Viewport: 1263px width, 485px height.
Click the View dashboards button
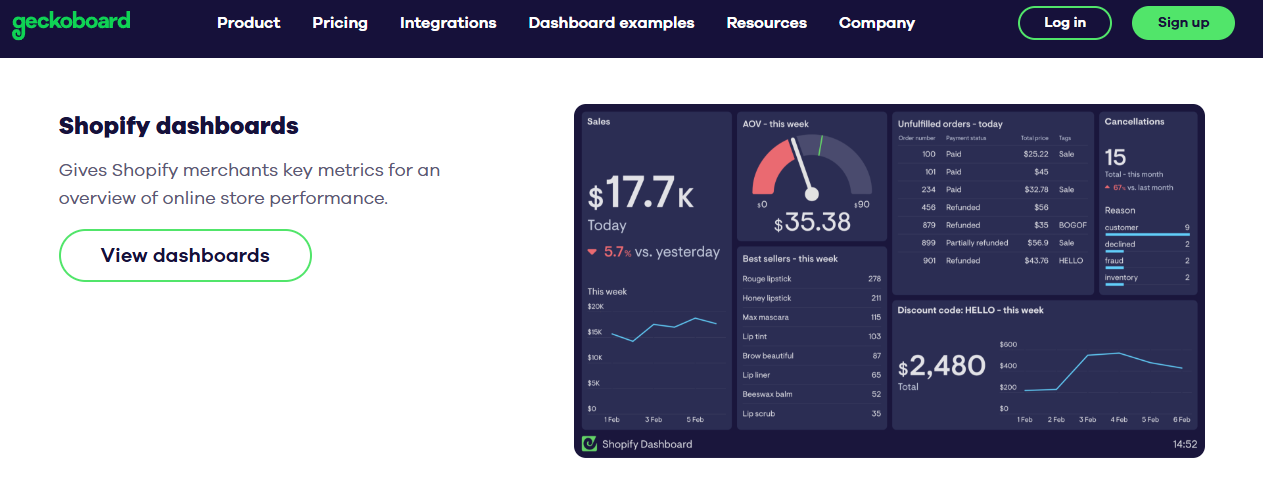click(x=185, y=255)
